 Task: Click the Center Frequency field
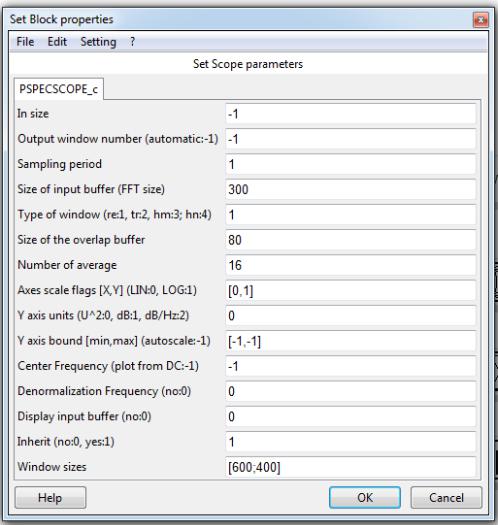click(x=350, y=366)
